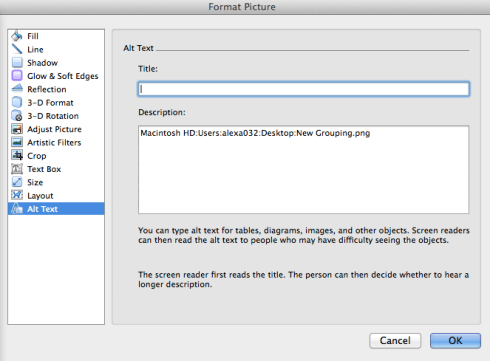Open the Crop settings pane
This screenshot has height=361, width=490.
tap(56, 156)
